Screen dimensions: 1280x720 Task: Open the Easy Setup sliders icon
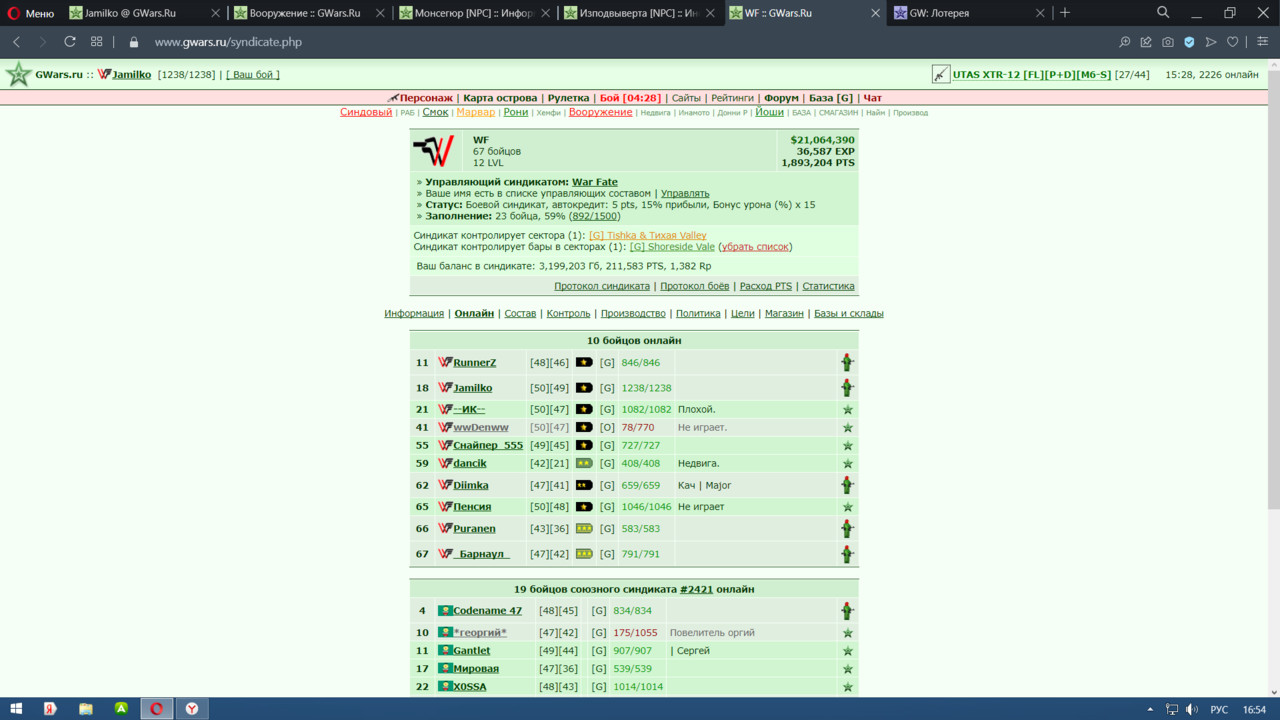1262,42
